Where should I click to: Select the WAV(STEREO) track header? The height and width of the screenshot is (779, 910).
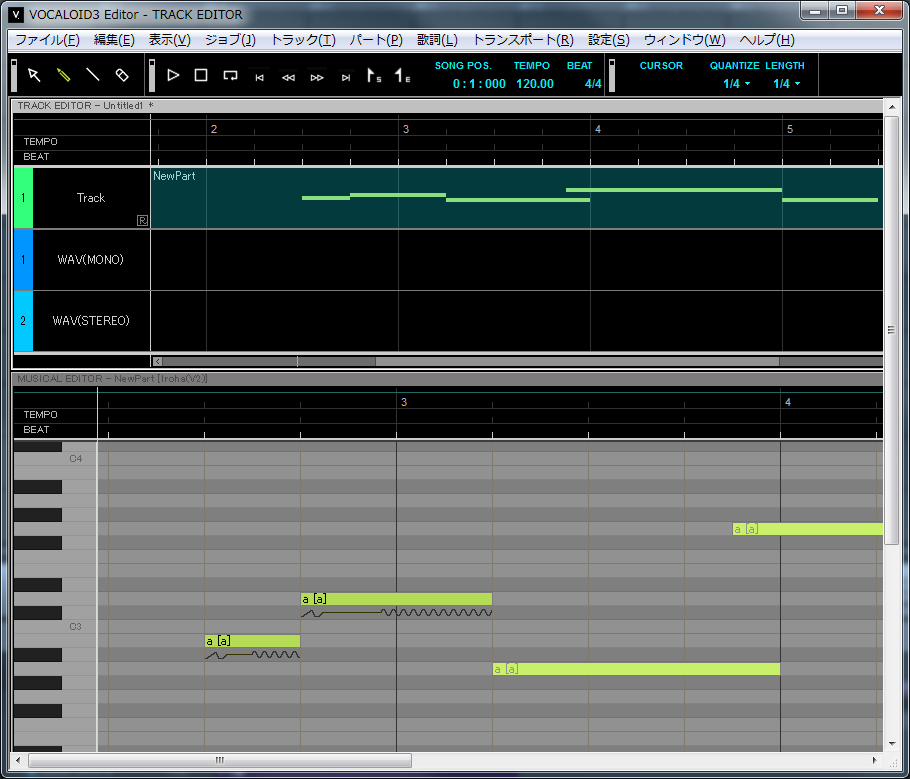tap(91, 320)
